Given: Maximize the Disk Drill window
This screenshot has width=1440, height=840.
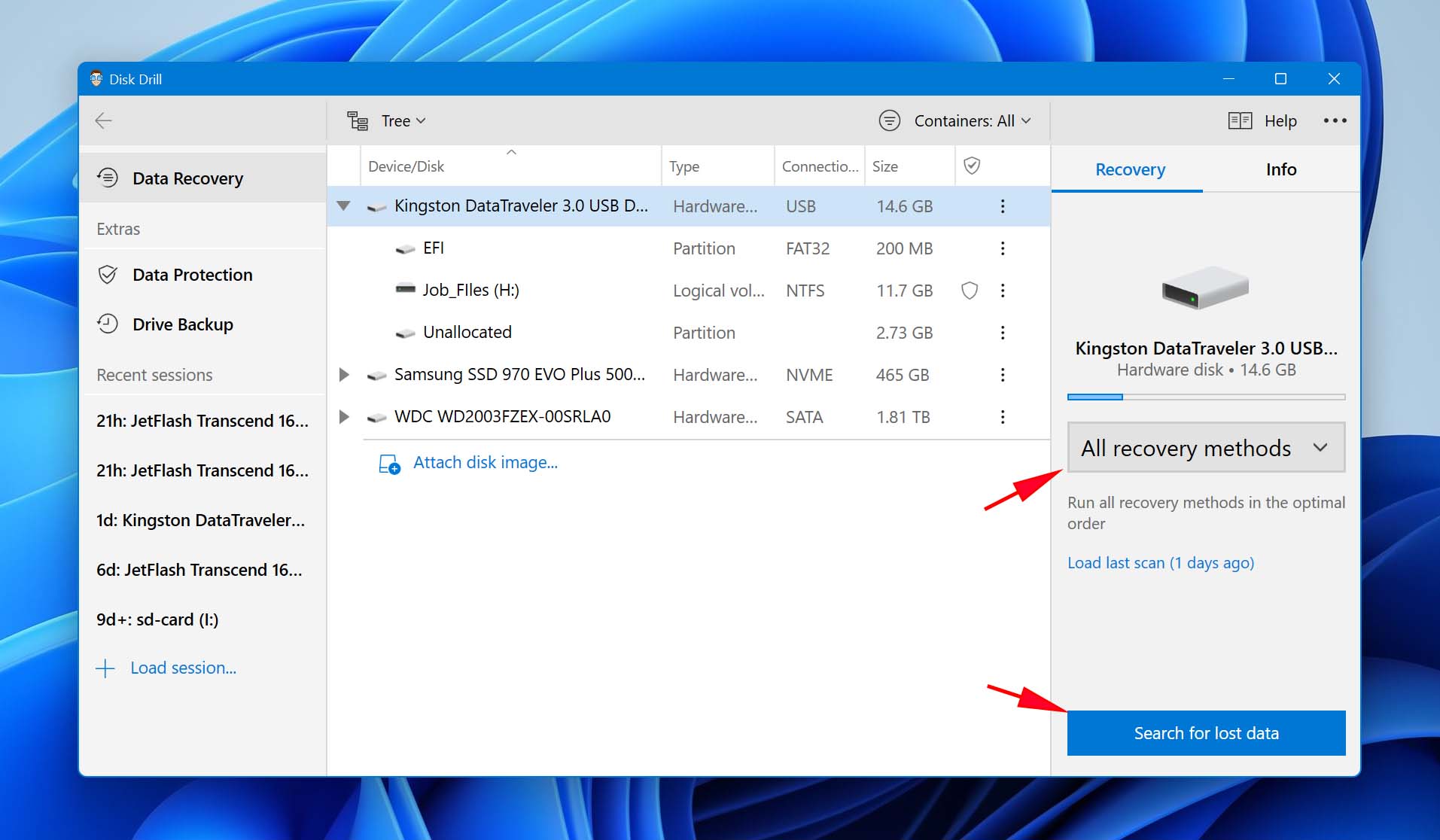Looking at the screenshot, I should point(1280,78).
